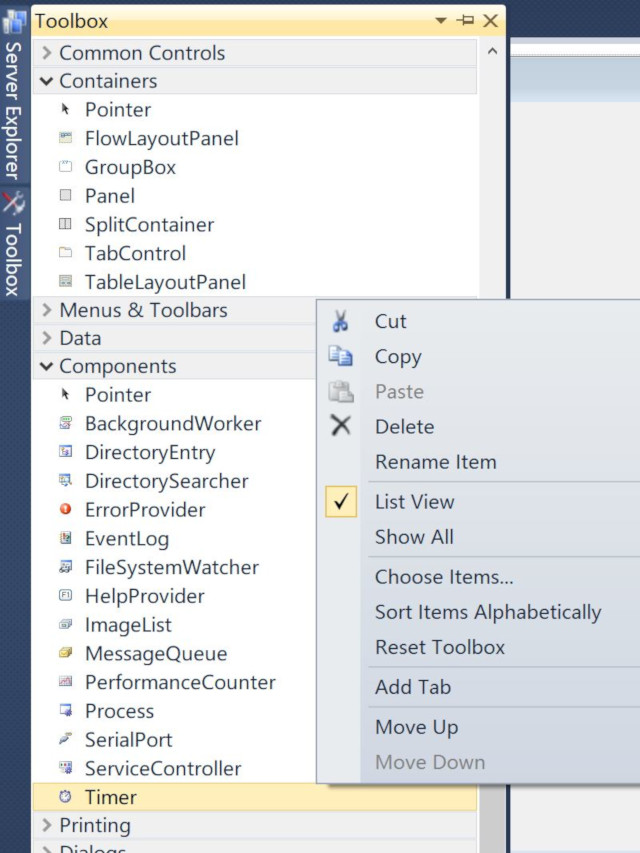Click Sort Items Alphabetically
Image resolution: width=640 pixels, height=853 pixels.
click(487, 612)
